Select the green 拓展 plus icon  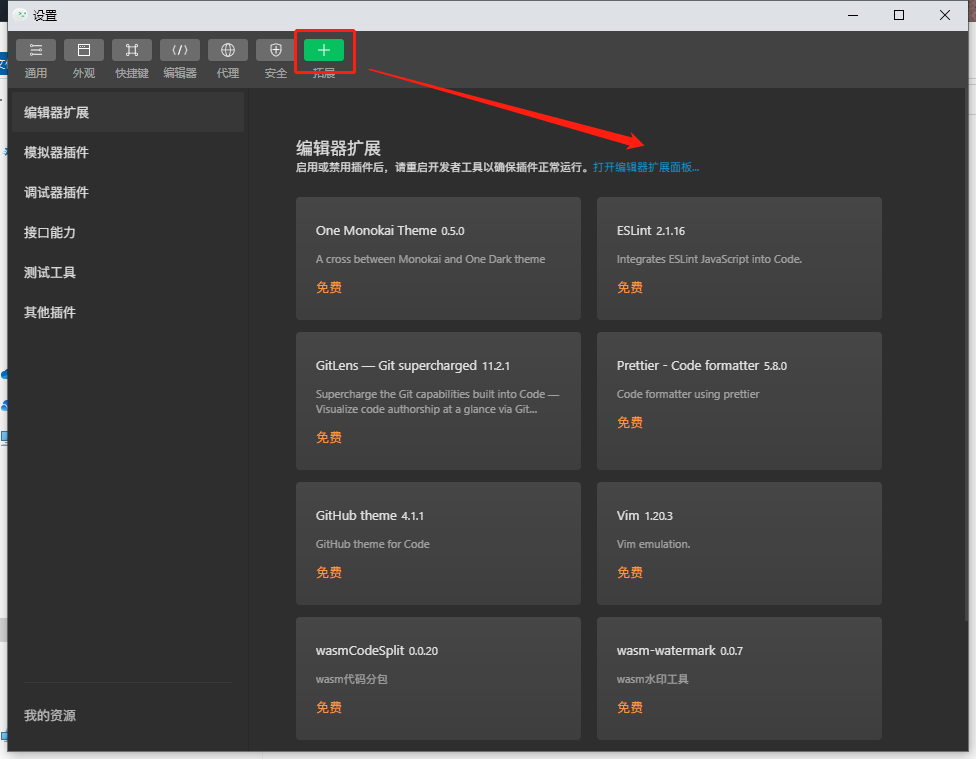click(324, 50)
